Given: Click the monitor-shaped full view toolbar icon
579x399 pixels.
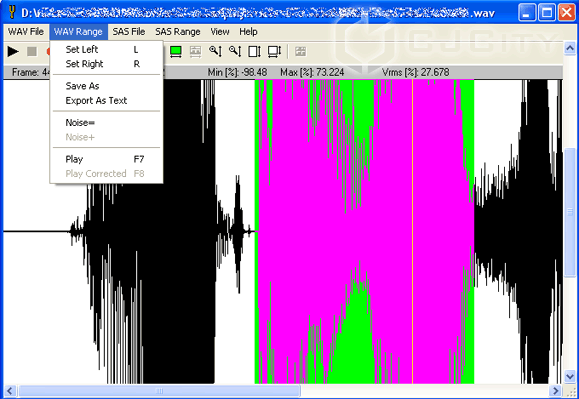Looking at the screenshot, I should 274,51.
